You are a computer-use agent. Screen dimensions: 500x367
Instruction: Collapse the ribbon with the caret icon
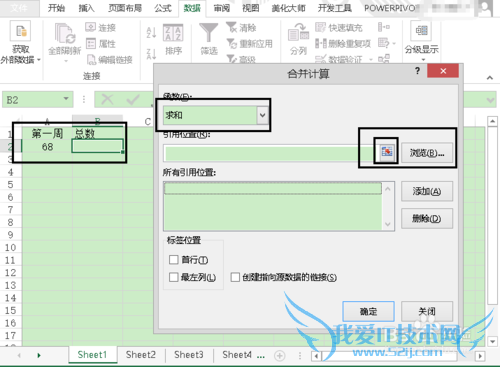point(490,78)
